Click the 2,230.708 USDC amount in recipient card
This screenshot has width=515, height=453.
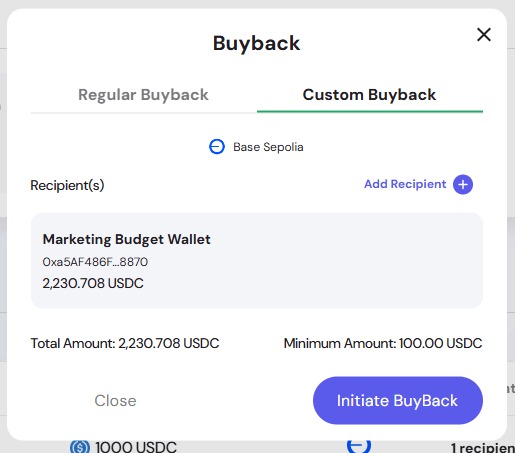coord(93,283)
